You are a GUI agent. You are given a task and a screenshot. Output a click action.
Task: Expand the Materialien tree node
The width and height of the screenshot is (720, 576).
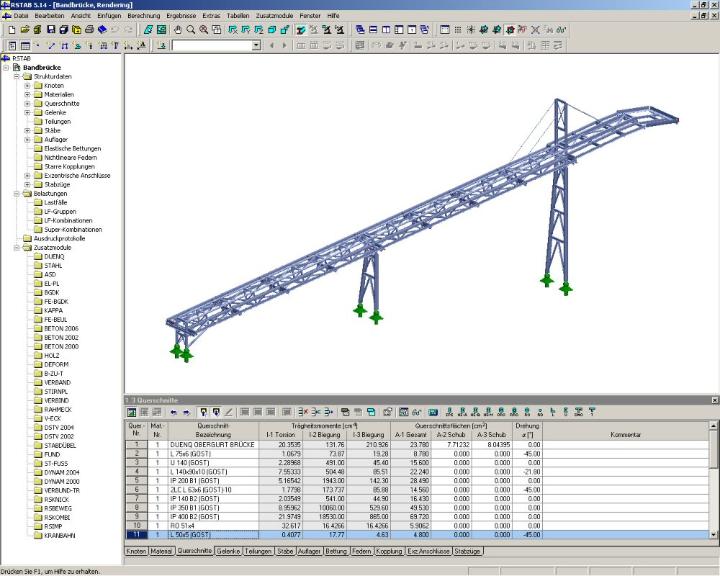click(x=27, y=95)
